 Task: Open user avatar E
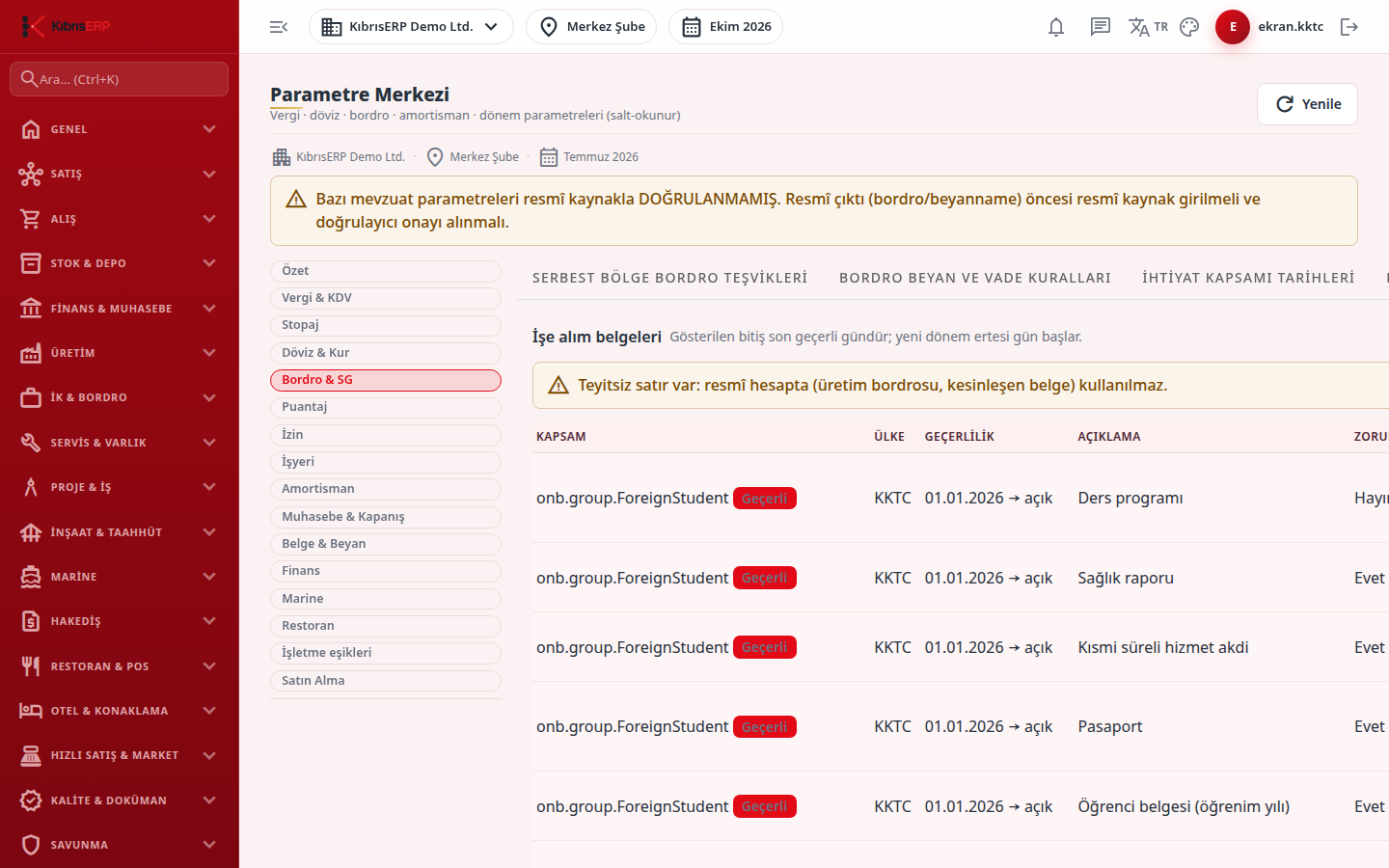(1233, 27)
